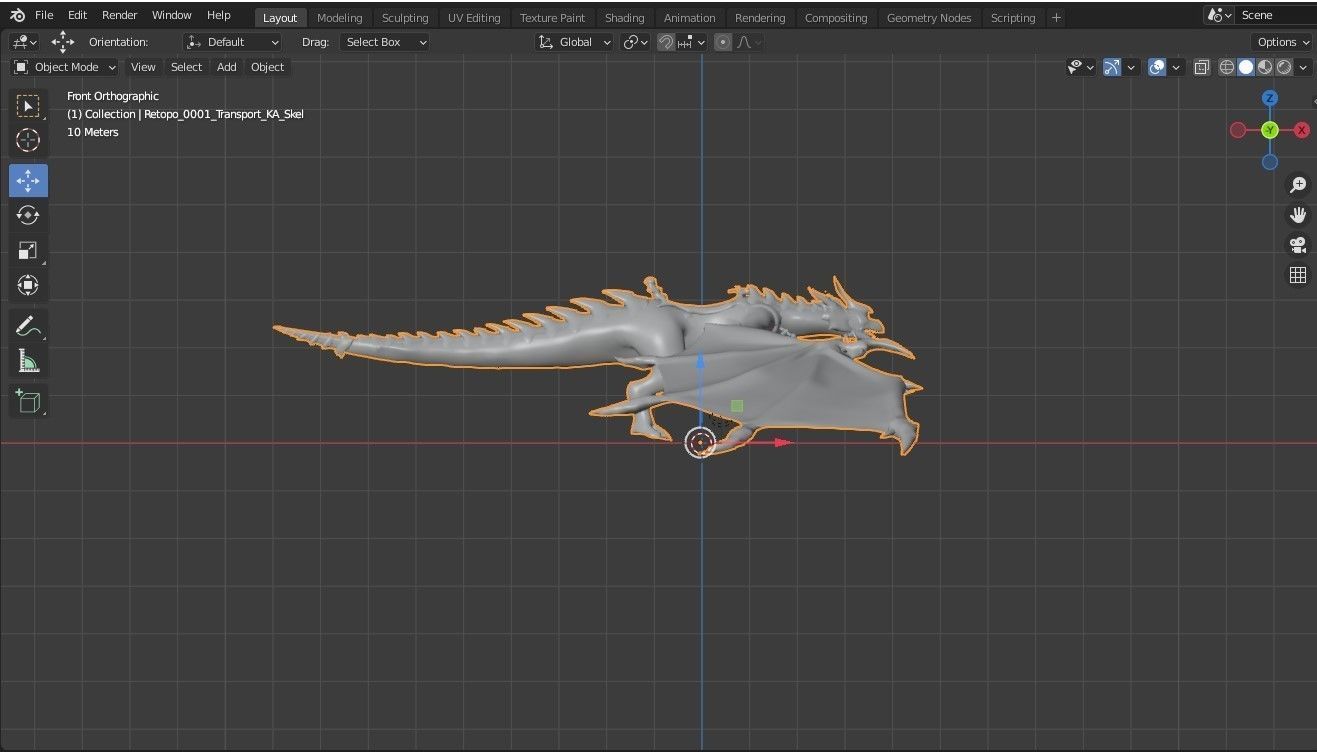The image size is (1317, 752).
Task: Click the green plane handle of move gizmo
Action: click(x=737, y=406)
